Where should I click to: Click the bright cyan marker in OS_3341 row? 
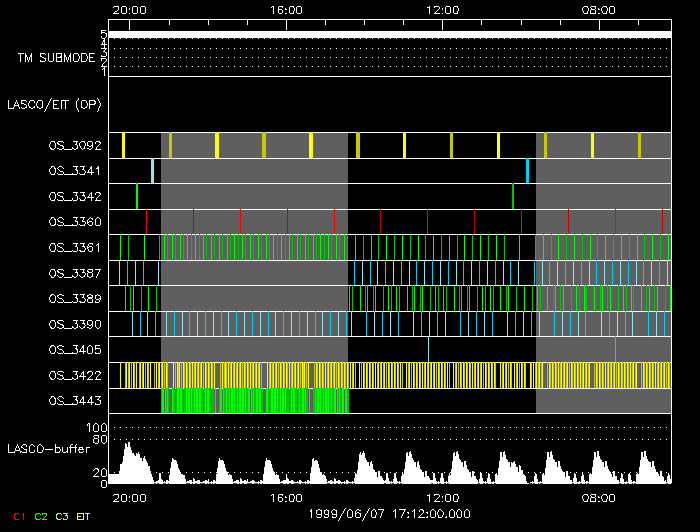(527, 170)
